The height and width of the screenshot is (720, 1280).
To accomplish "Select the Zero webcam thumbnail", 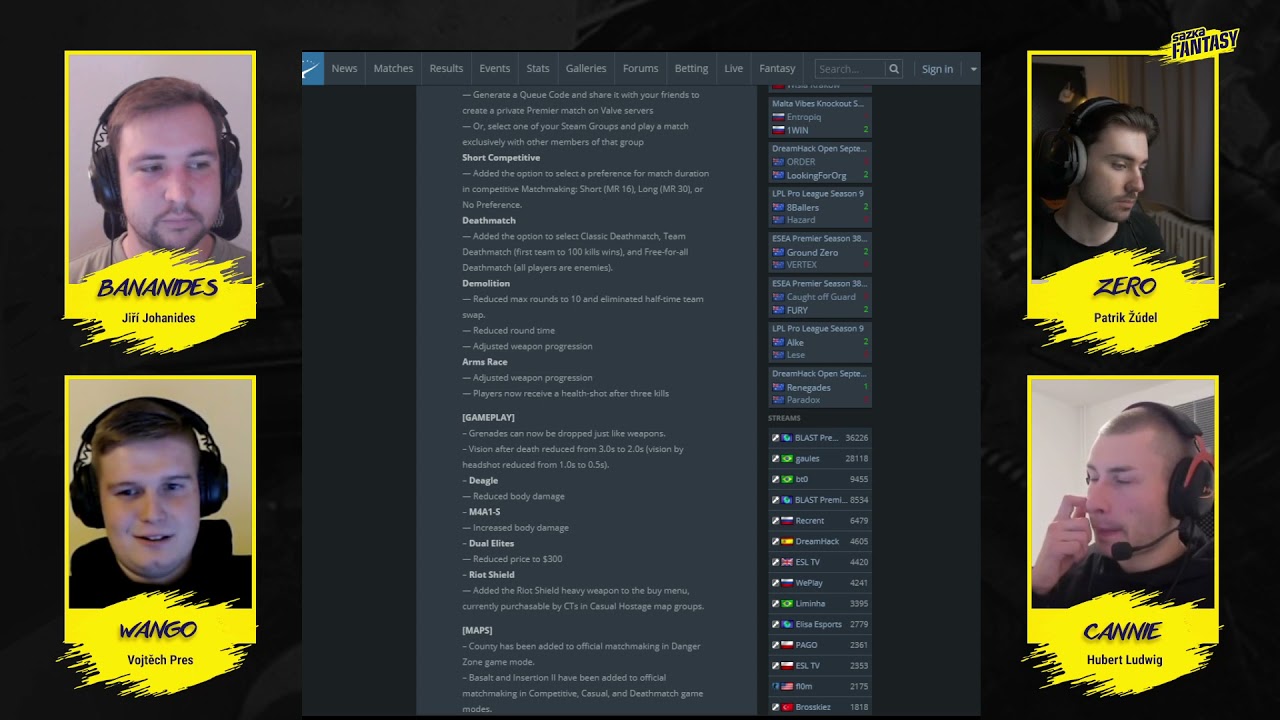I will point(1122,168).
